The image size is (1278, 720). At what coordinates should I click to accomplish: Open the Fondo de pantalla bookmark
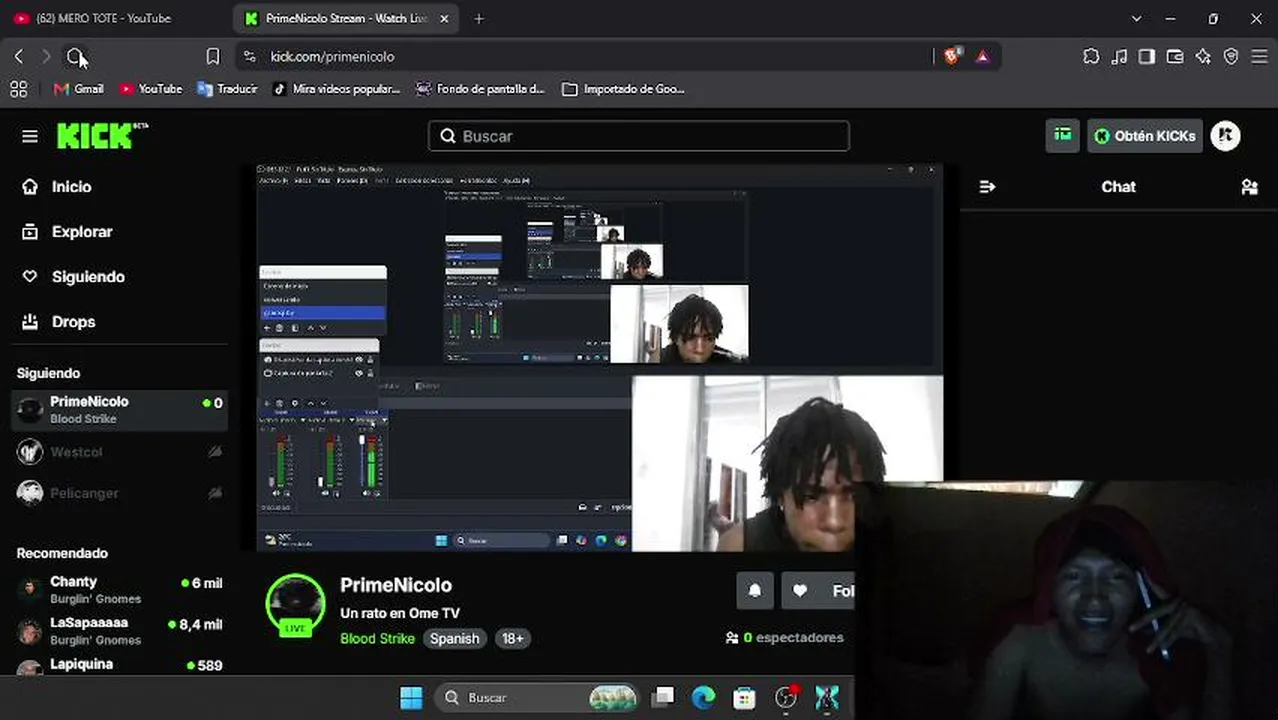point(480,89)
